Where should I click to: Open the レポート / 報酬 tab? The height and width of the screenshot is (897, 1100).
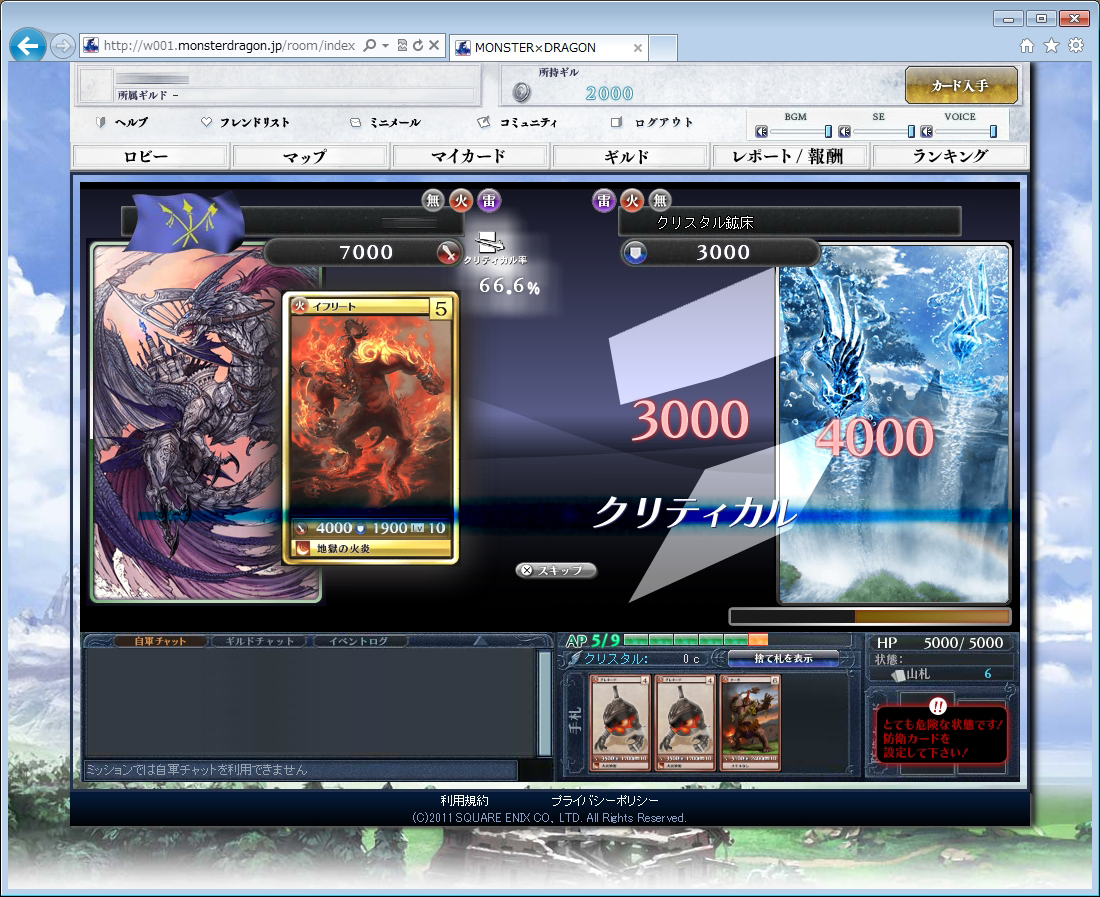(x=790, y=156)
